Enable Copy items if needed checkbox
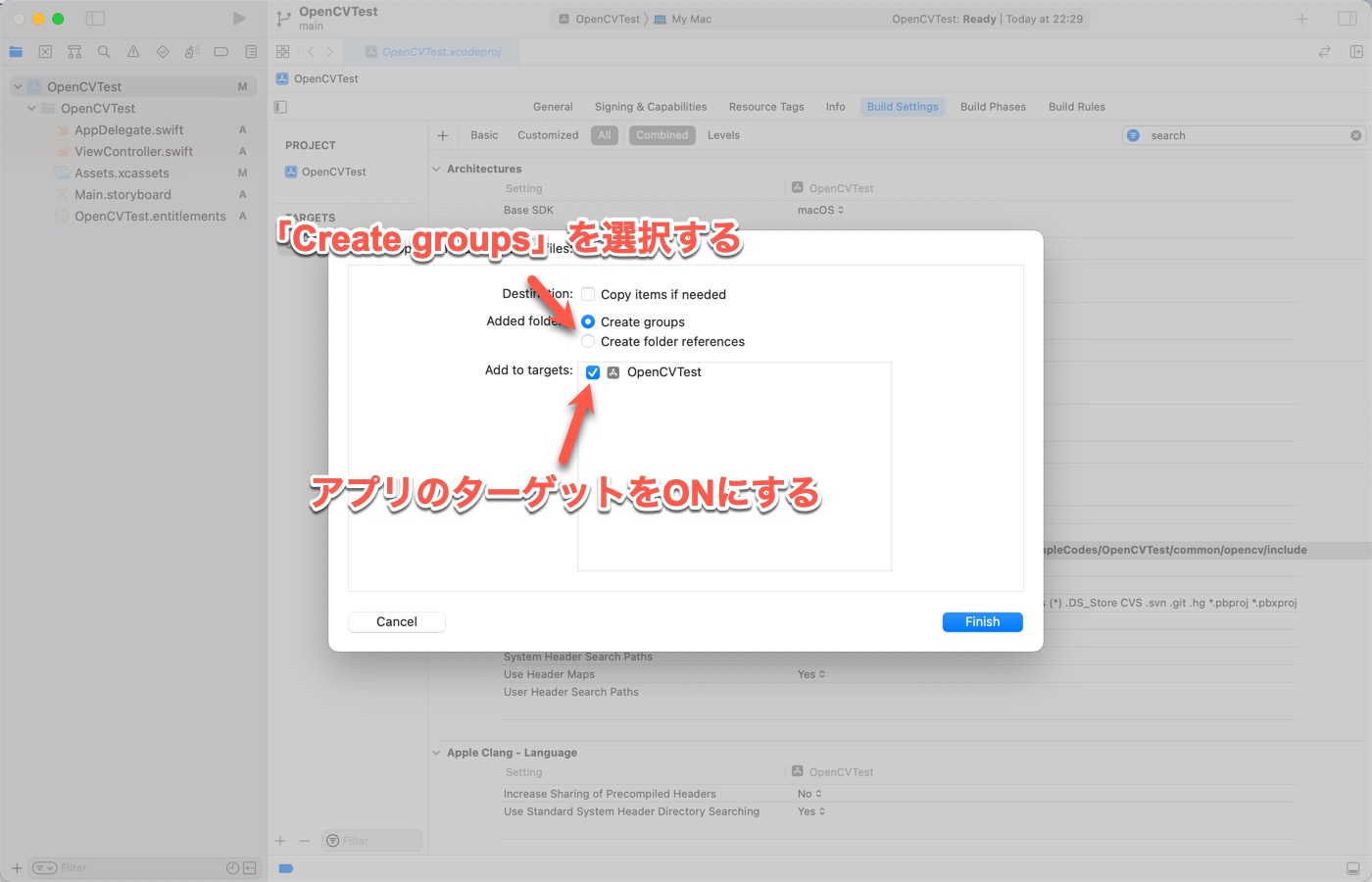Viewport: 1372px width, 882px height. pos(588,294)
